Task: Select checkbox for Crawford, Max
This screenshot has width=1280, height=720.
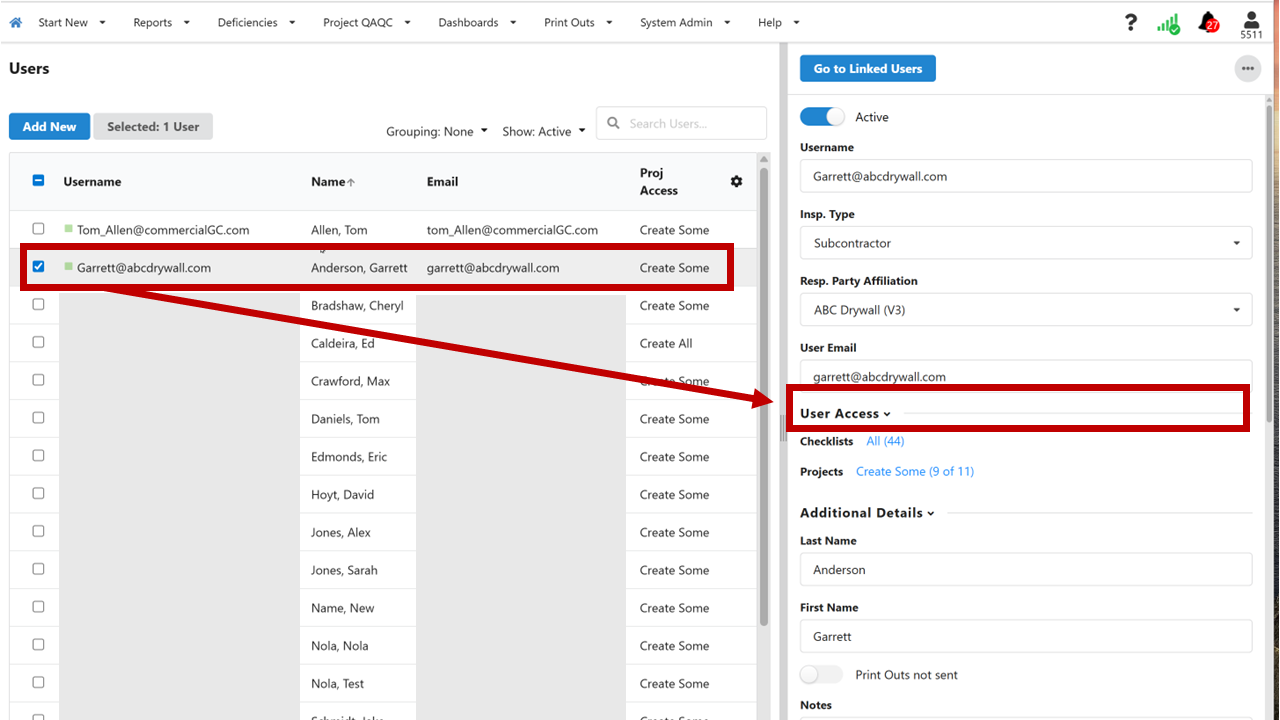Action: [38, 380]
